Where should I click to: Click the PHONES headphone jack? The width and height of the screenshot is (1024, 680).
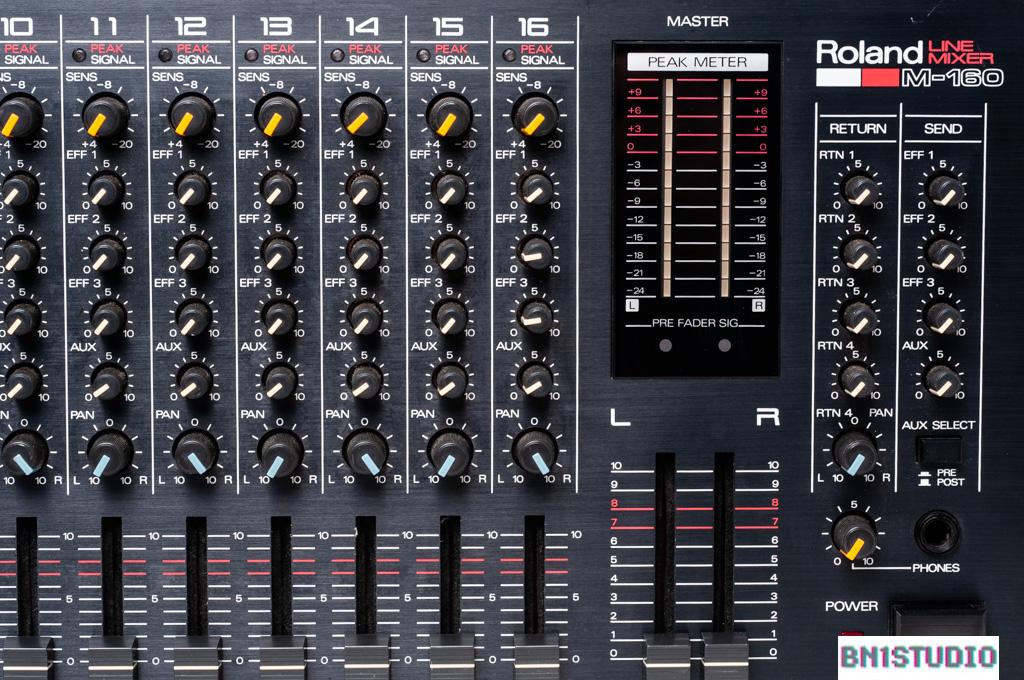(x=937, y=532)
